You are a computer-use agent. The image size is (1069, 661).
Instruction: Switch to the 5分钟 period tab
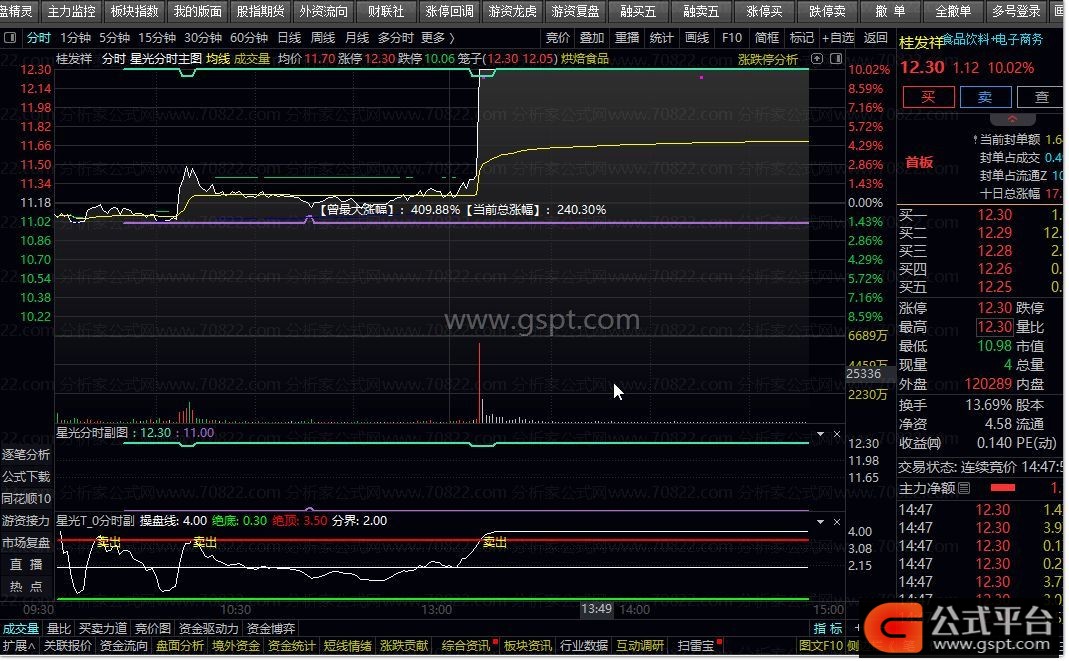[114, 38]
